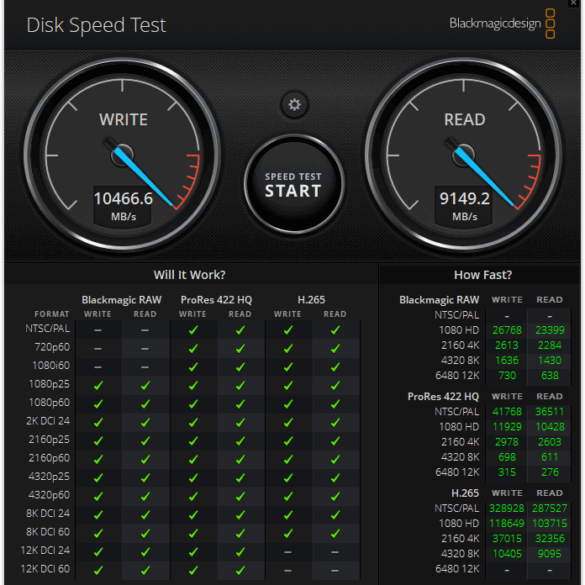Click the Speed Test Start button
Image resolution: width=585 pixels, height=585 pixels.
tap(294, 184)
